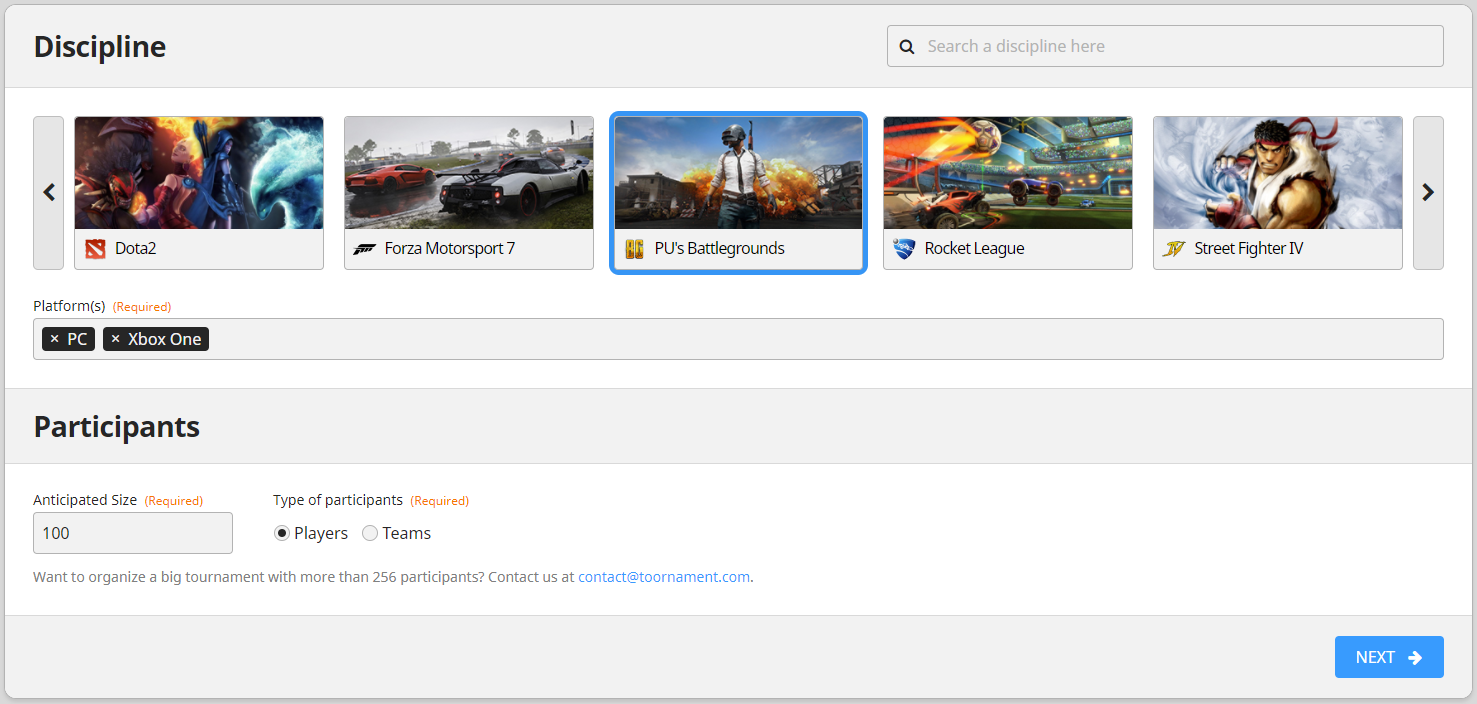1477x704 pixels.
Task: Select the Street Fighter IV artwork thumbnail
Action: click(1278, 173)
